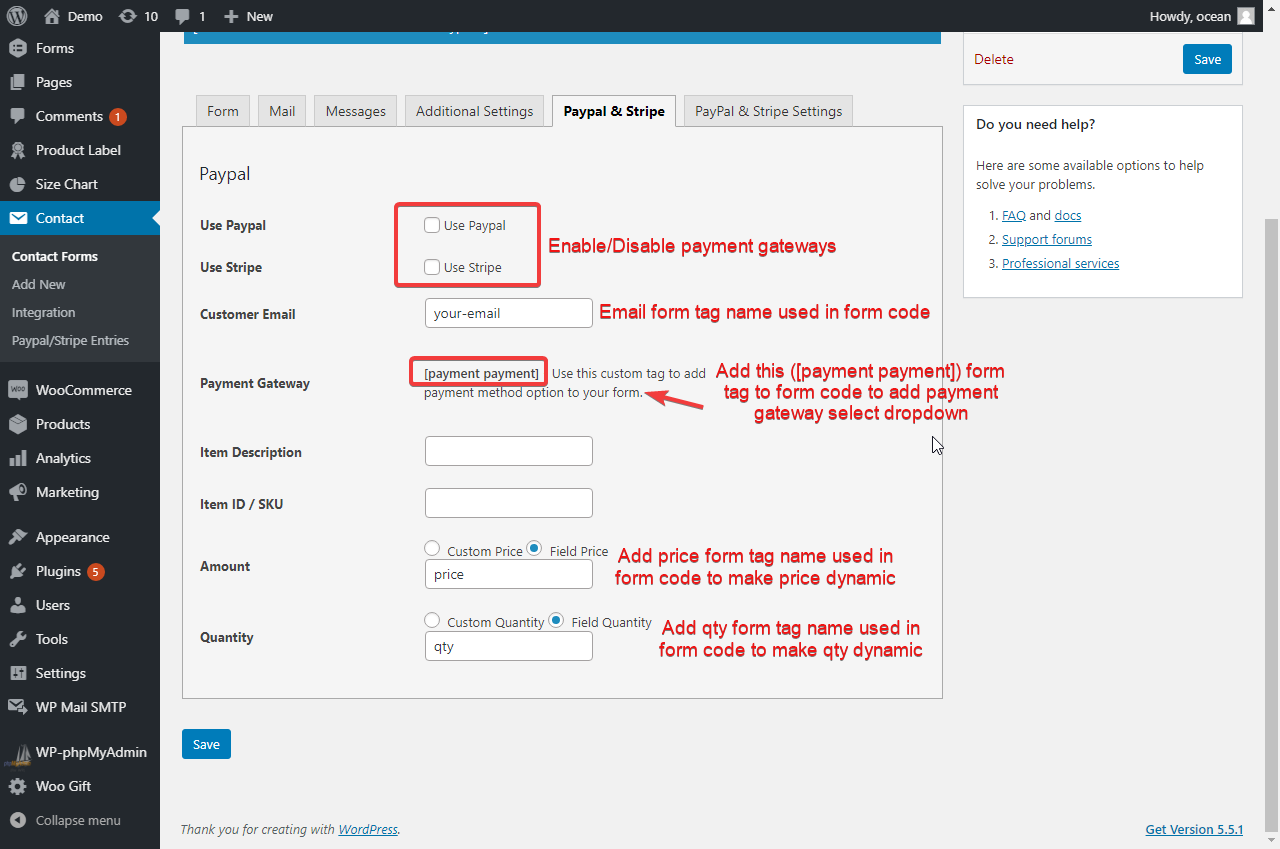Select the Custom Price radio button
This screenshot has width=1280, height=849.
click(x=432, y=548)
